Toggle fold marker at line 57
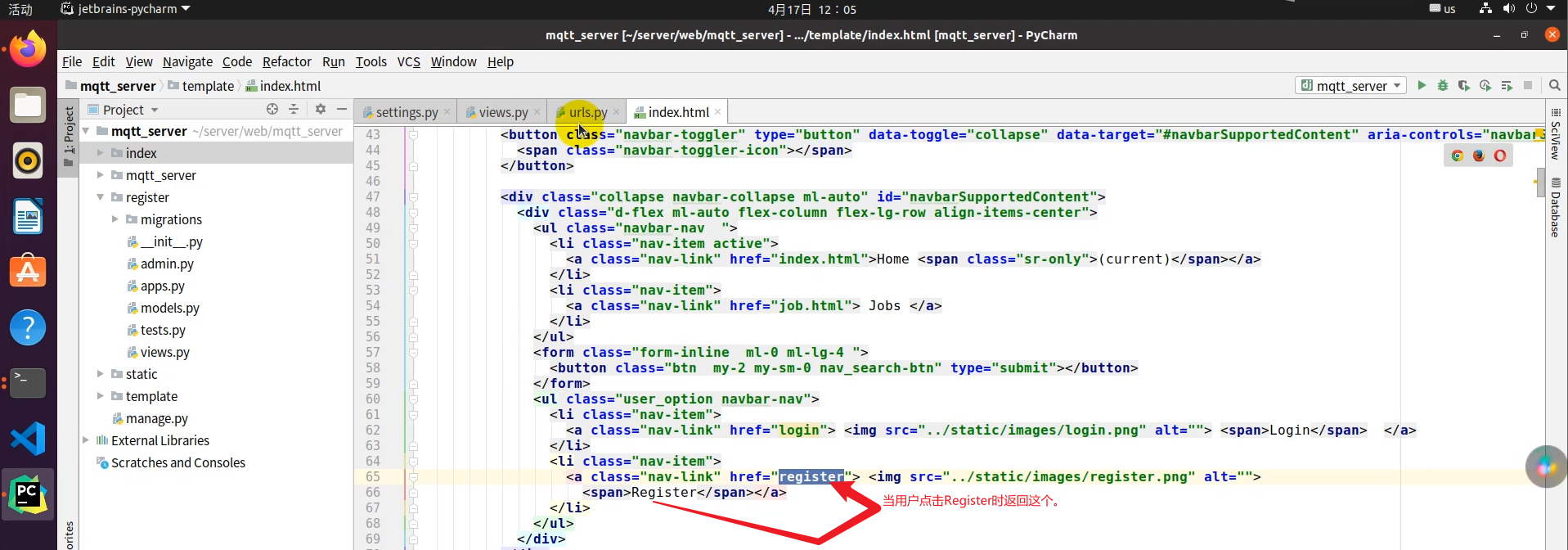 413,352
